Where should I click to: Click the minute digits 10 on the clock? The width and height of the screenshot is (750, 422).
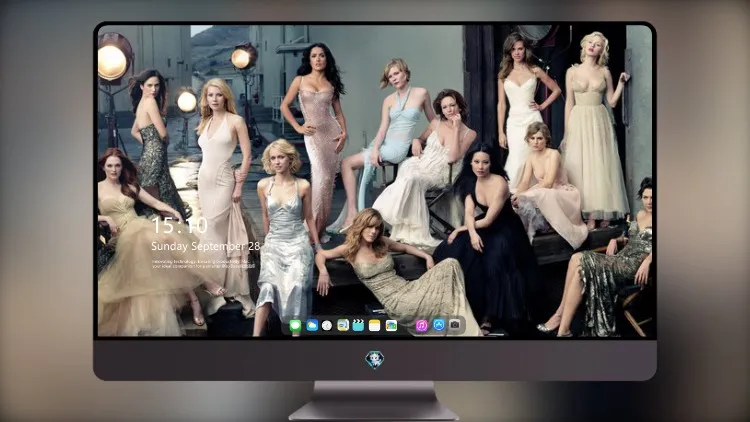click(194, 225)
